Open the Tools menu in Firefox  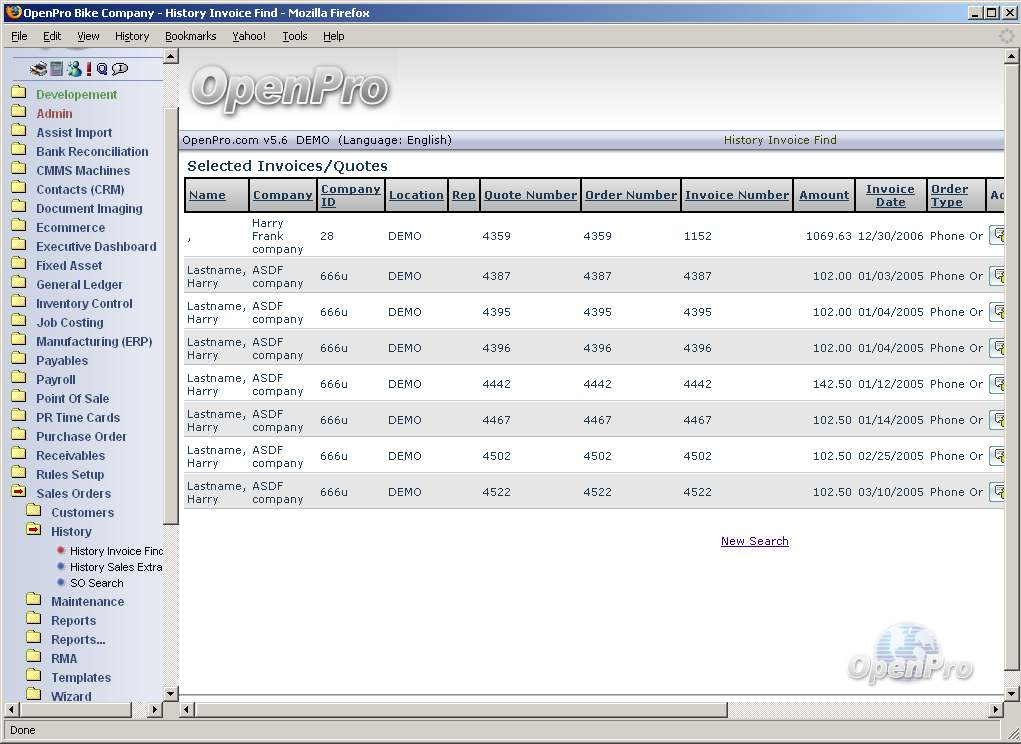[x=294, y=36]
